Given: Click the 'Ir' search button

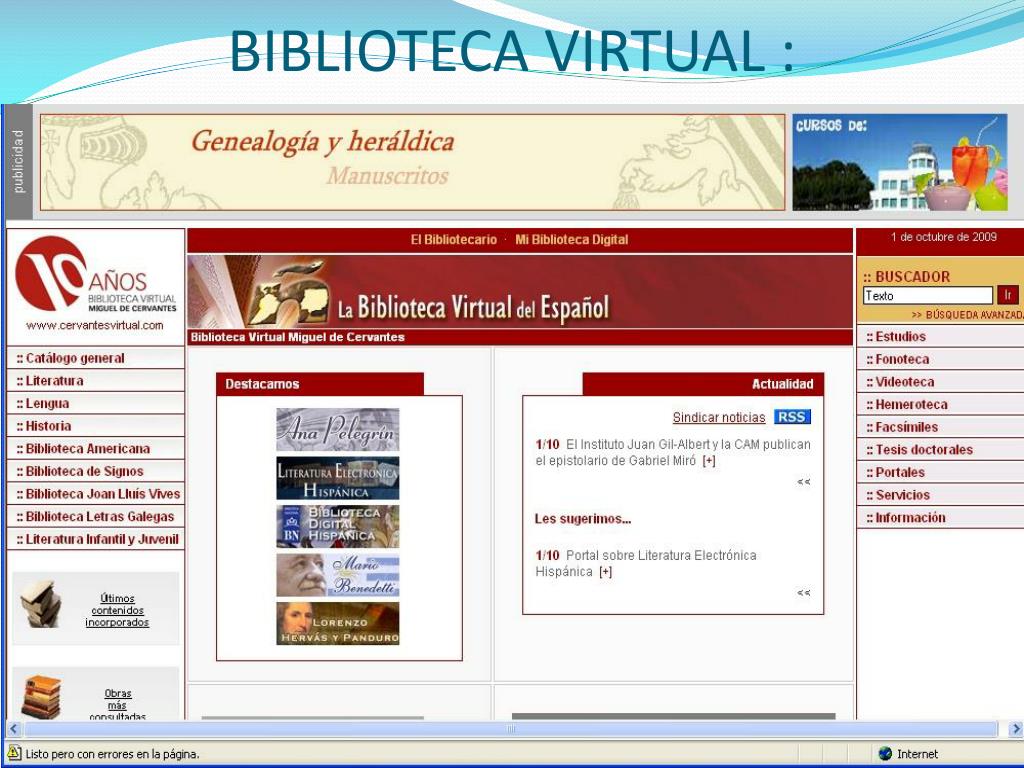Looking at the screenshot, I should (x=1008, y=295).
